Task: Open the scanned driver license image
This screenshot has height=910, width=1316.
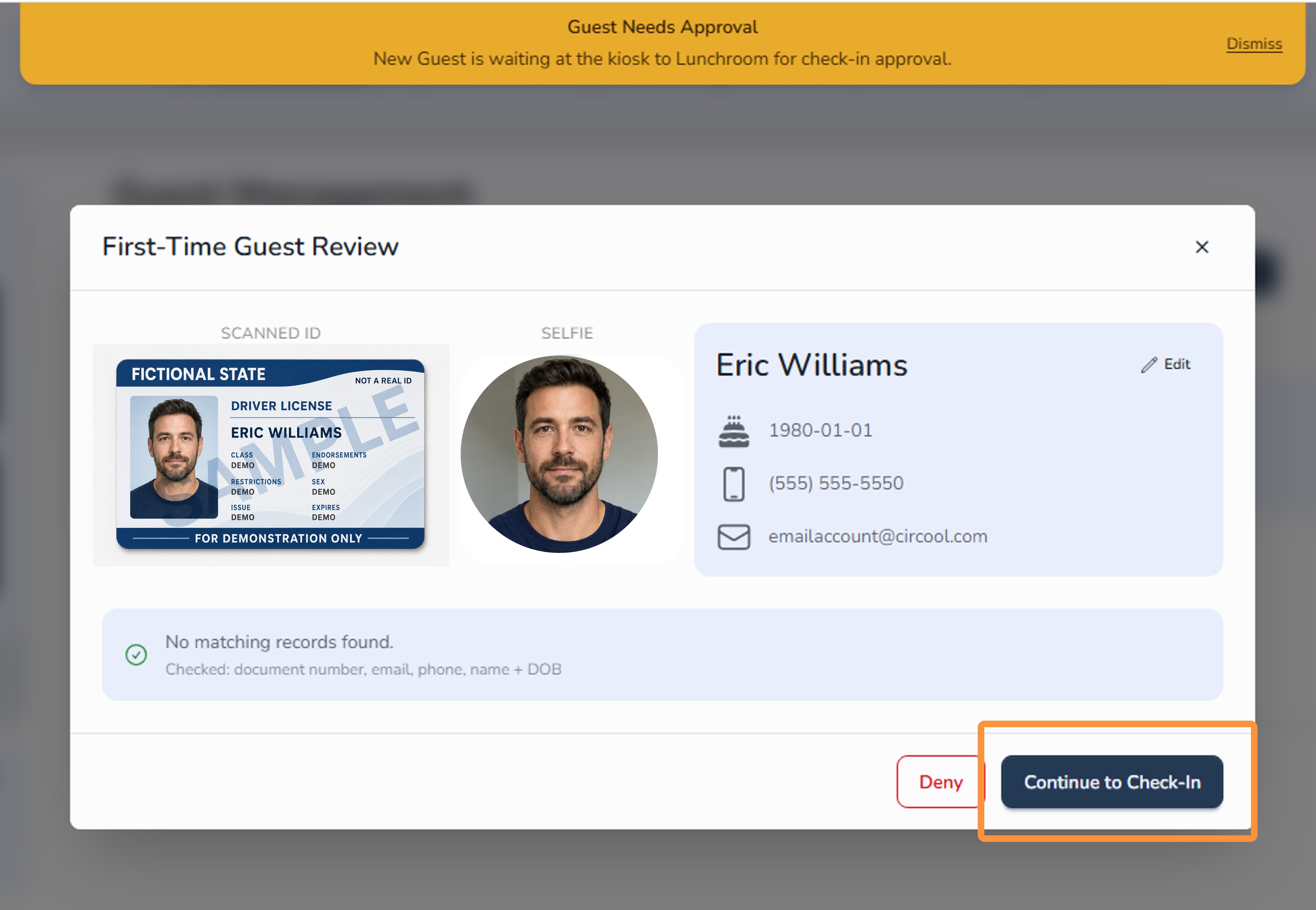Action: point(271,454)
